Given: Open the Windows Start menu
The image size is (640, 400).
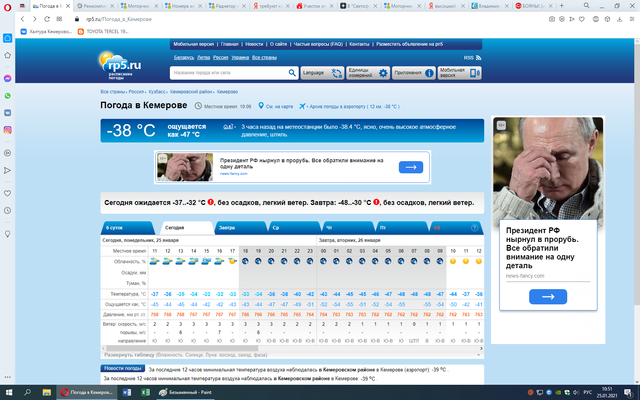Looking at the screenshot, I should (8, 392).
